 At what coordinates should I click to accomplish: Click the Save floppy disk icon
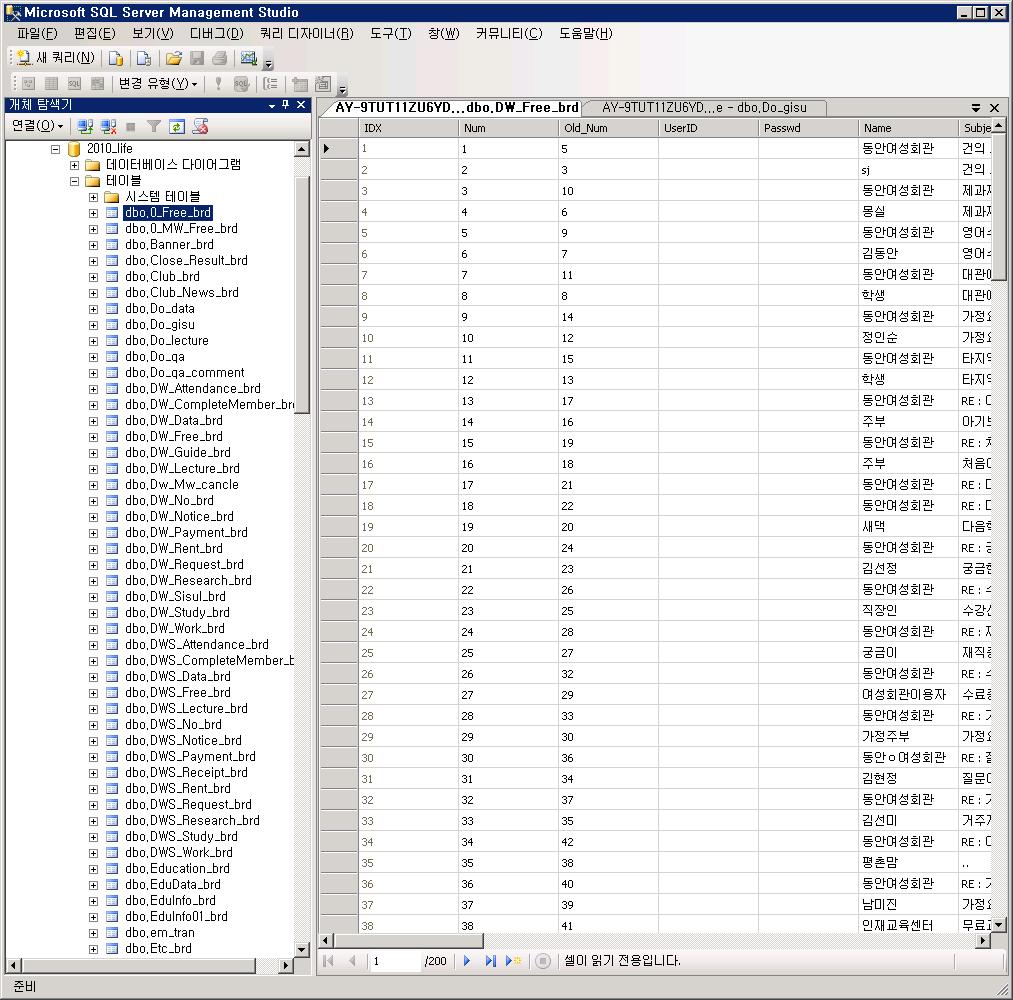197,58
